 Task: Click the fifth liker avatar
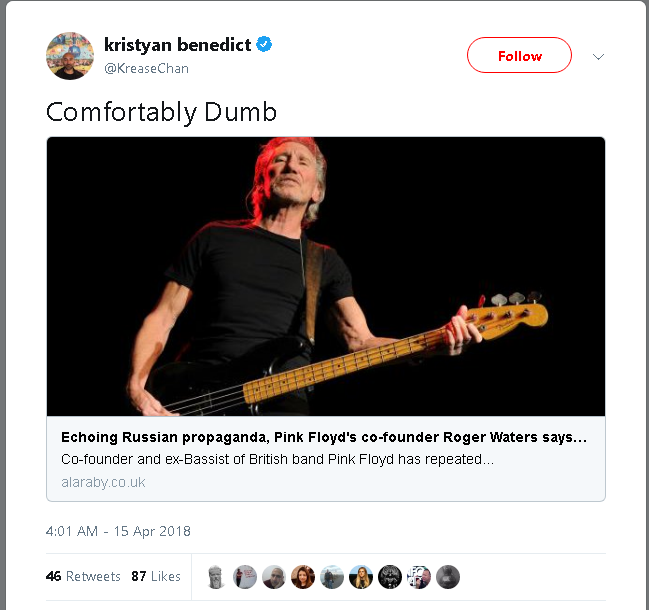click(x=332, y=576)
